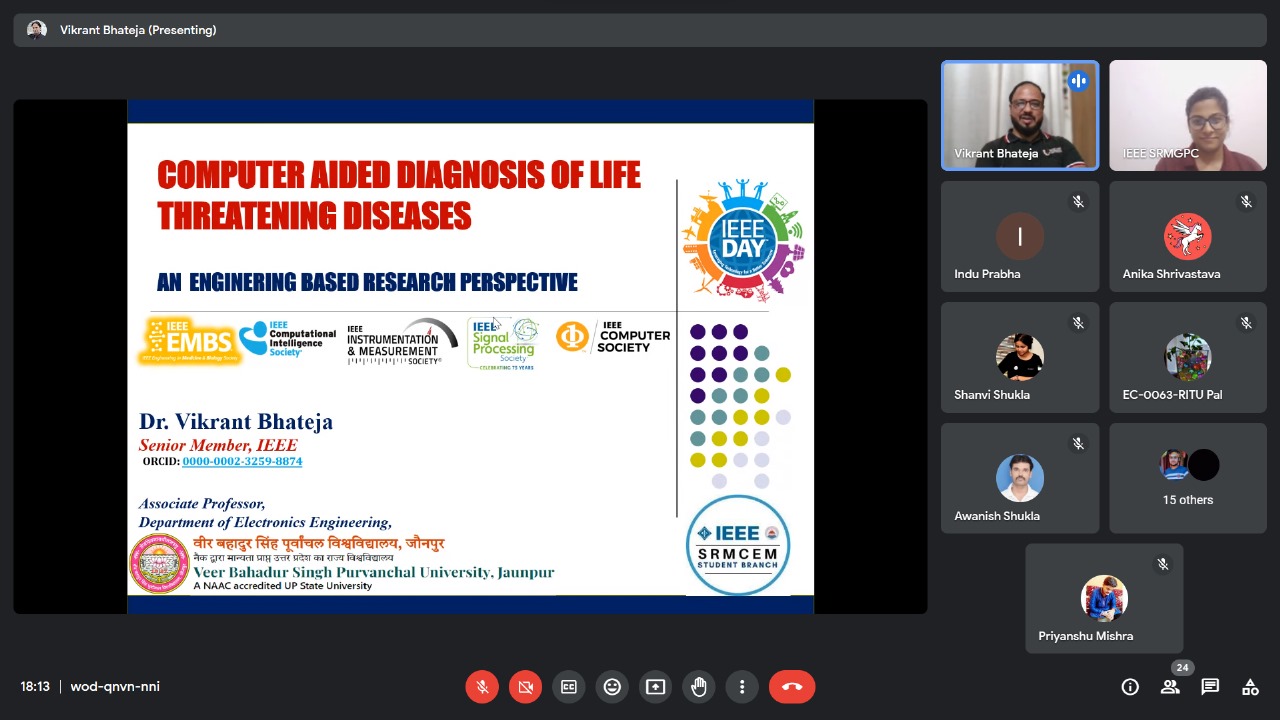Viewport: 1280px width, 720px height.
Task: Click Priyanshu Mishra's participant tile
Action: 1104,599
